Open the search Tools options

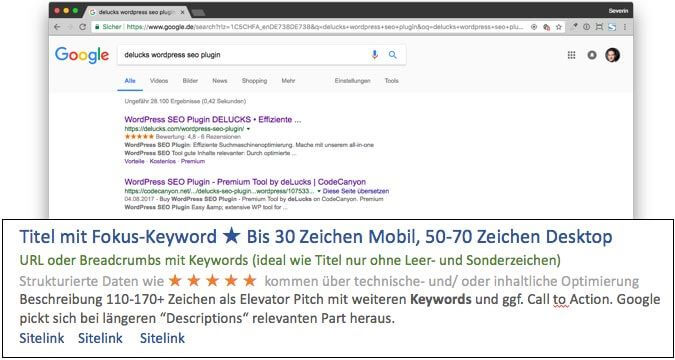tap(391, 81)
